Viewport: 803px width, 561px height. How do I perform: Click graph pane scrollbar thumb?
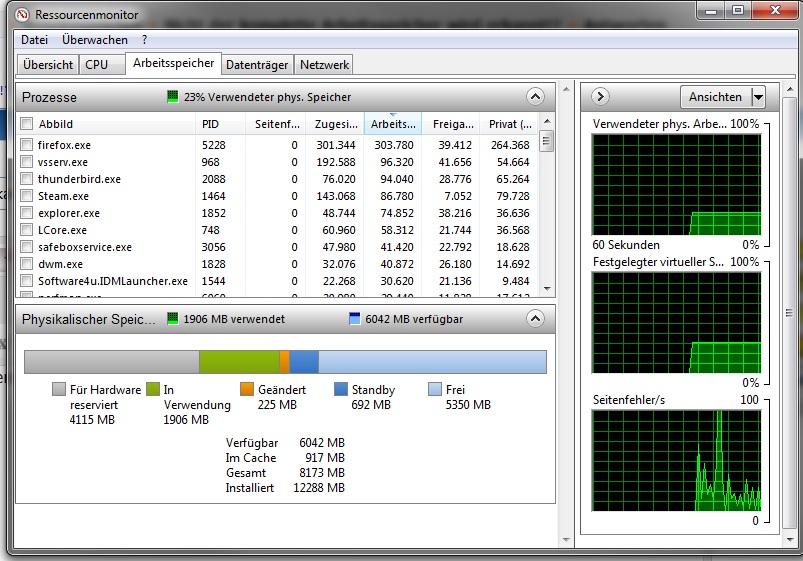tap(789, 313)
